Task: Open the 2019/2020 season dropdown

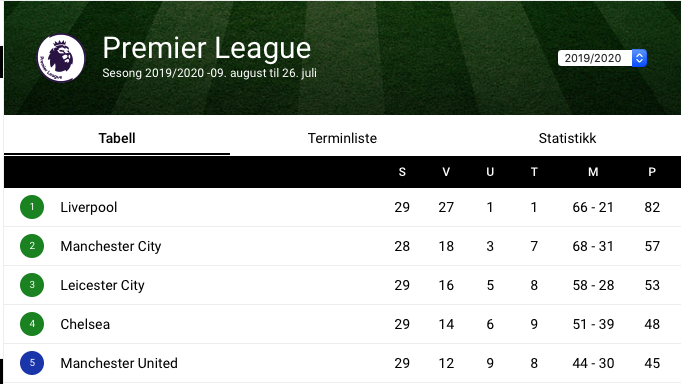Action: pos(602,58)
